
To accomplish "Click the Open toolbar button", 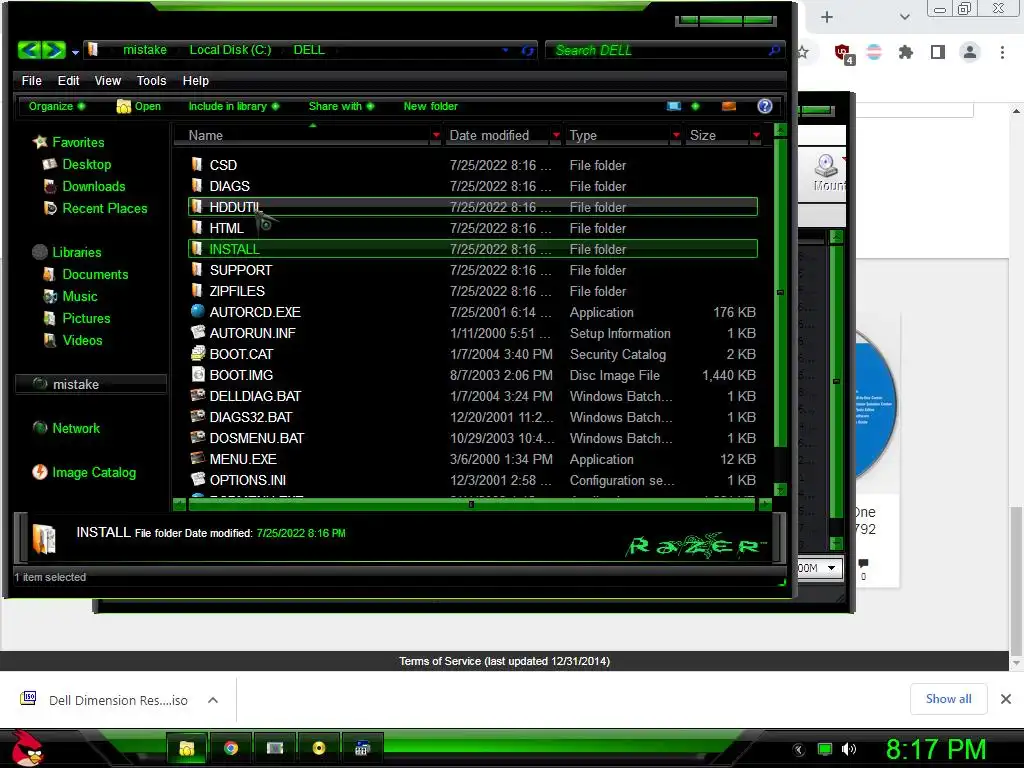I will point(138,106).
